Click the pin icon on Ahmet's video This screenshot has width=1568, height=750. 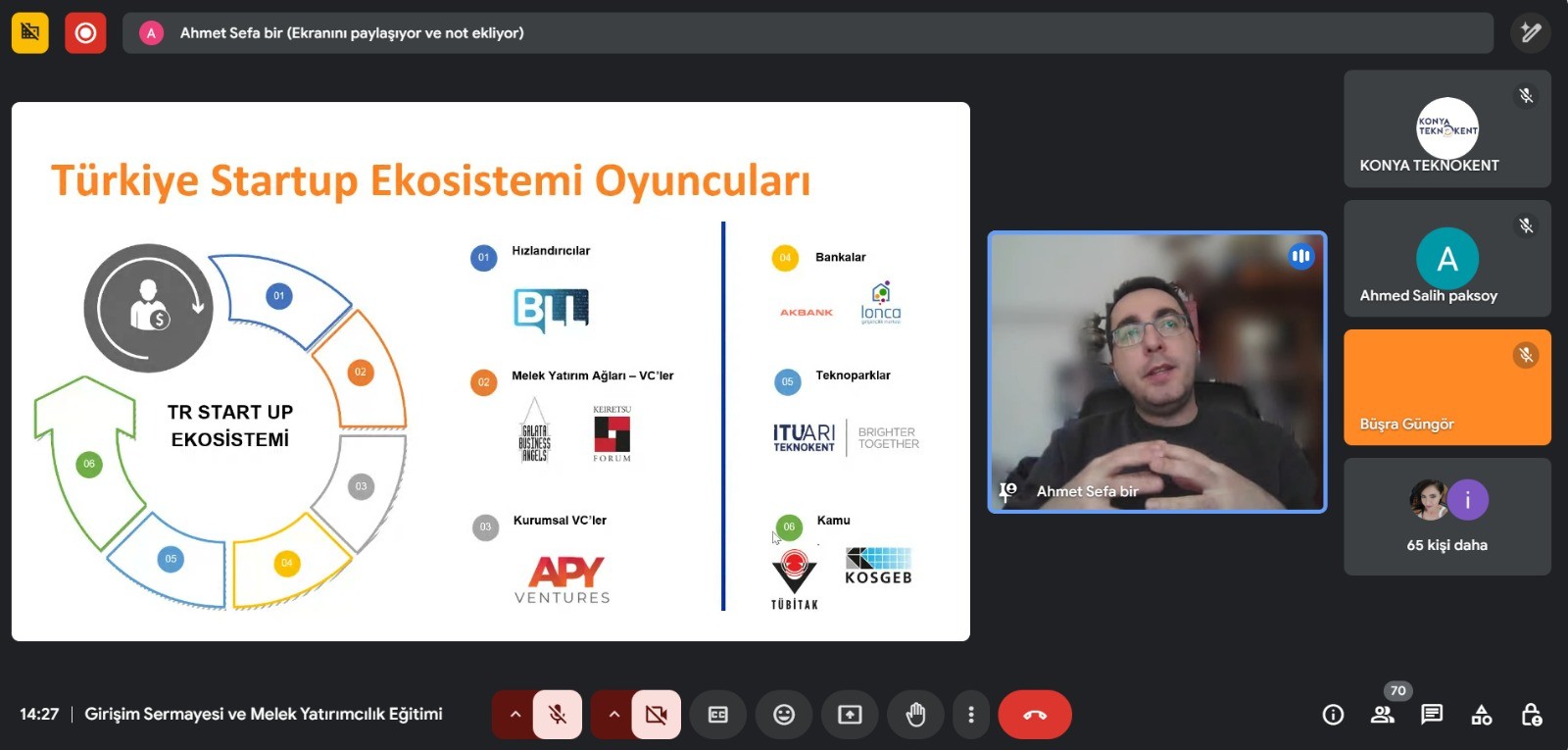(1007, 491)
